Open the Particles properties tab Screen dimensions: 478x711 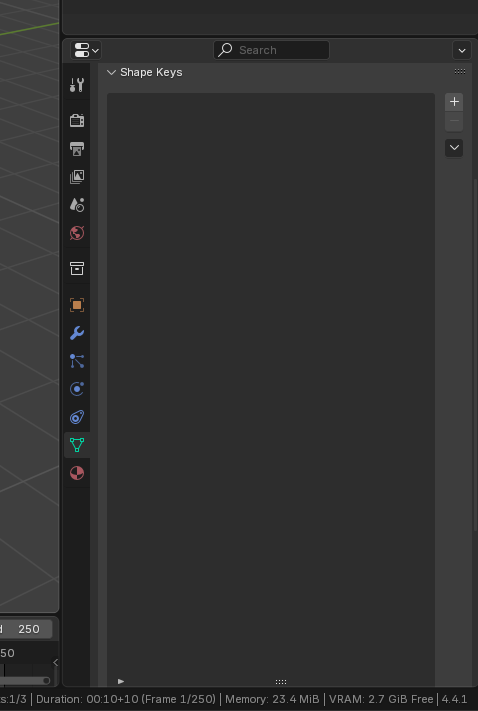point(77,361)
